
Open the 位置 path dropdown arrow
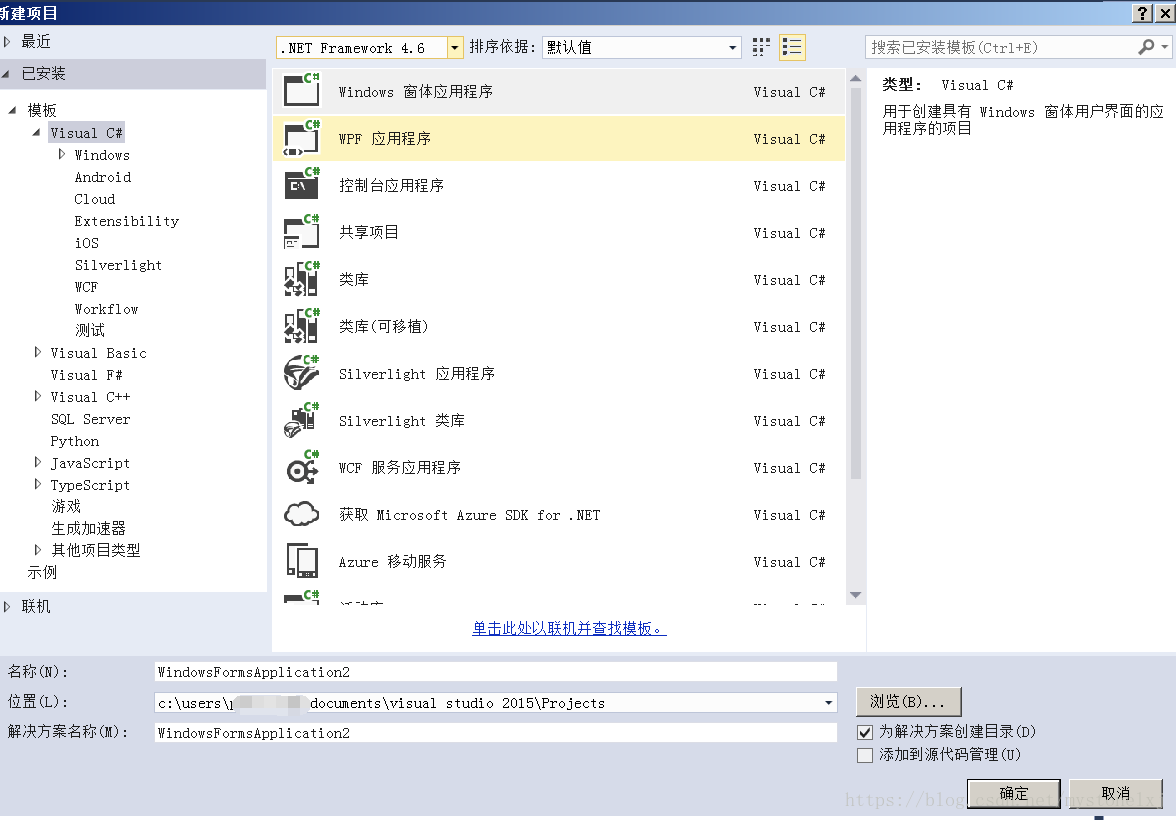pyautogui.click(x=828, y=703)
